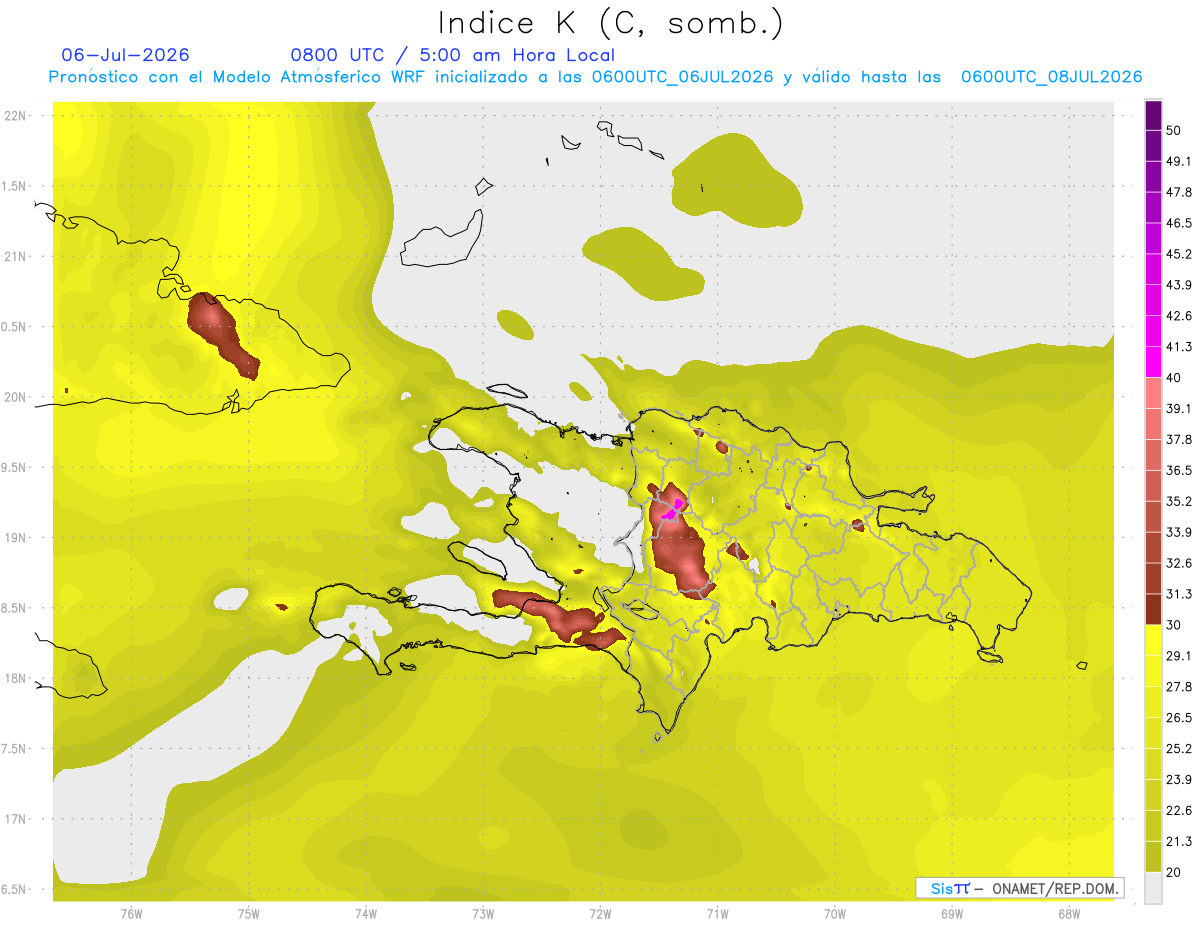Click the '41.3' color scale value
1200x927 pixels.
pos(1179,347)
